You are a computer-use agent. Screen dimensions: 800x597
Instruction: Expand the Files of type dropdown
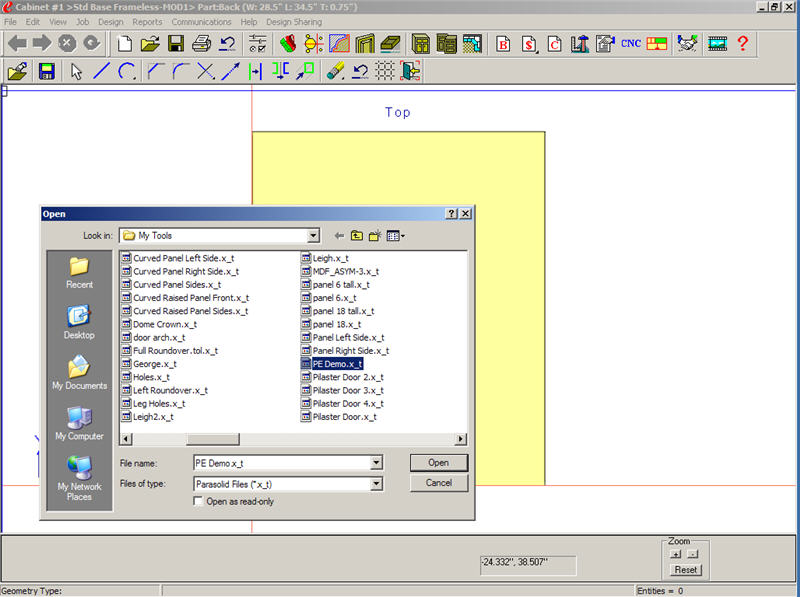tap(376, 484)
